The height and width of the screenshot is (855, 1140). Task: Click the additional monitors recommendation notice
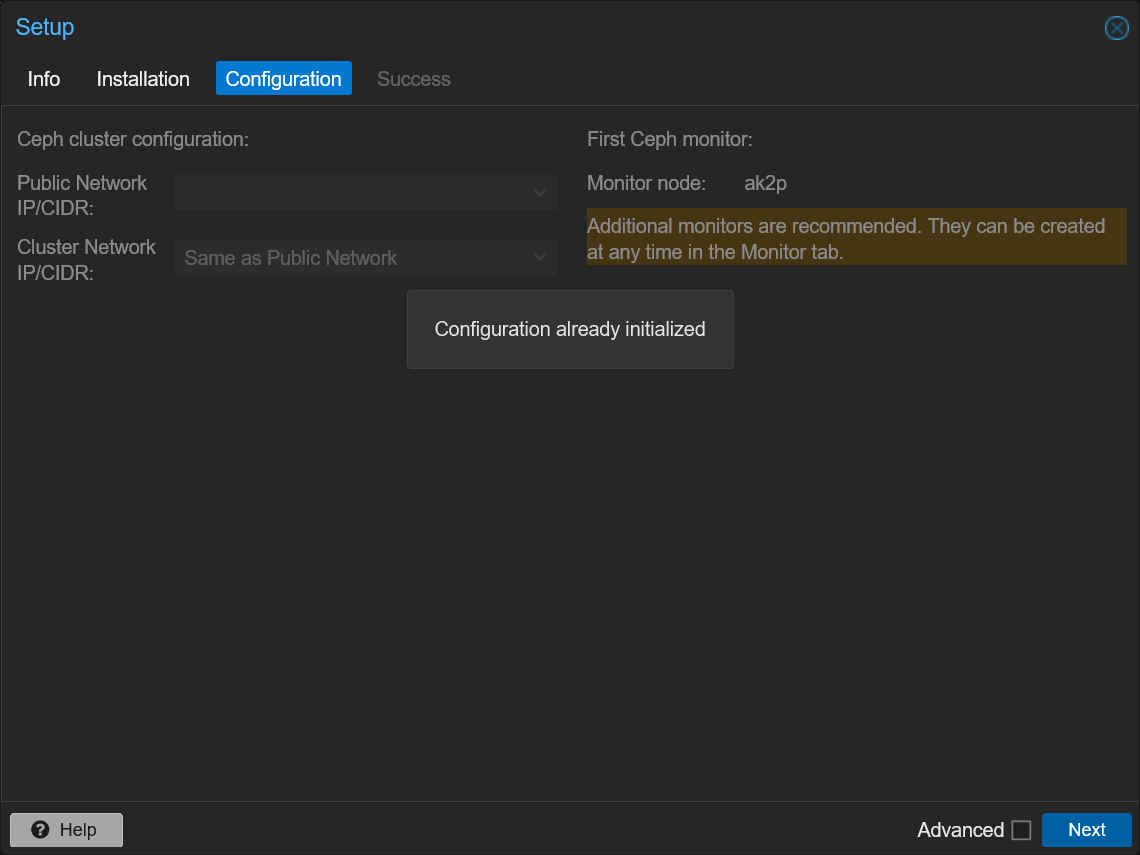(x=856, y=238)
